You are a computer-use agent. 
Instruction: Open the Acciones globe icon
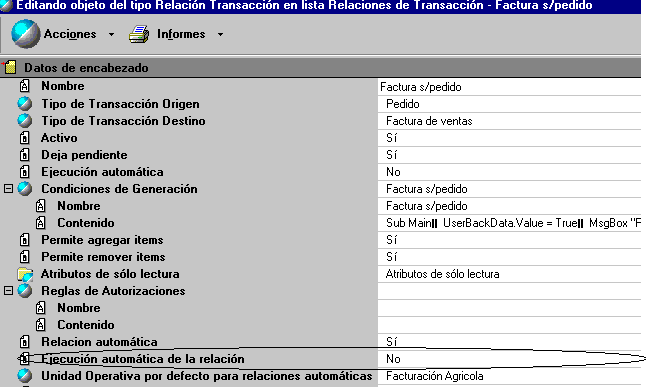pyautogui.click(x=26, y=34)
